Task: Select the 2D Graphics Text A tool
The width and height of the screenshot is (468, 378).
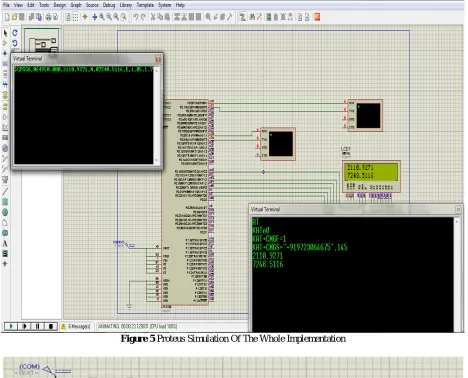Action: [x=5, y=243]
